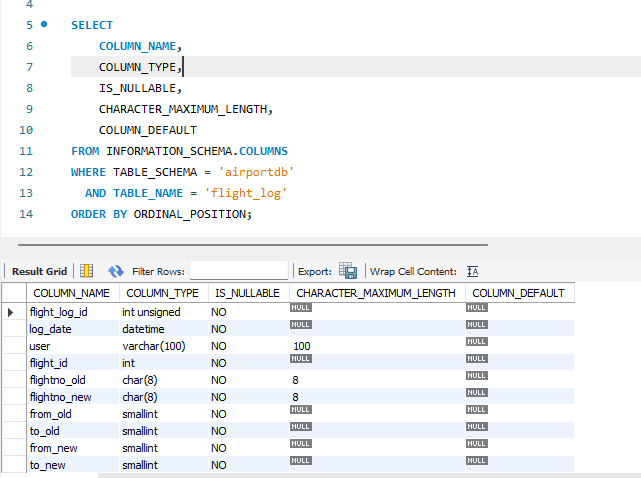
Task: Click the row pointer arrow of the first row
Action: tap(12, 312)
